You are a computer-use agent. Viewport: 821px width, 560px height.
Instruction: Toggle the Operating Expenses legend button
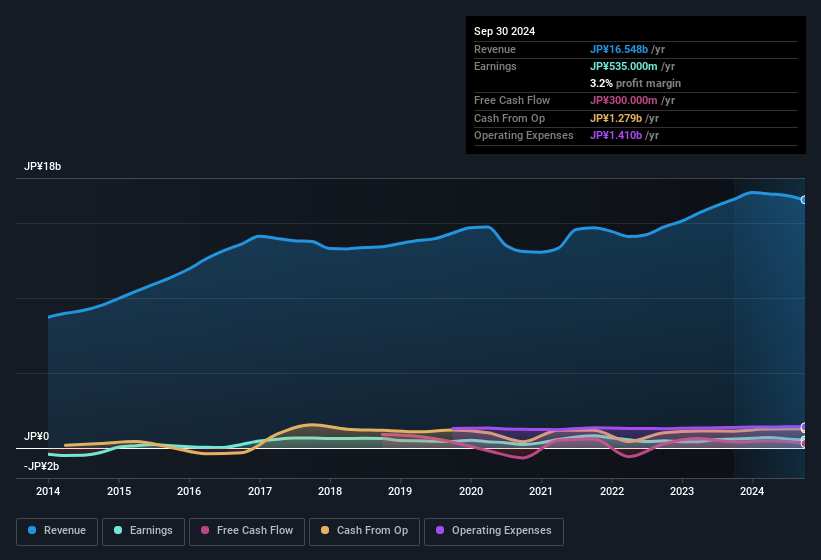(x=494, y=531)
